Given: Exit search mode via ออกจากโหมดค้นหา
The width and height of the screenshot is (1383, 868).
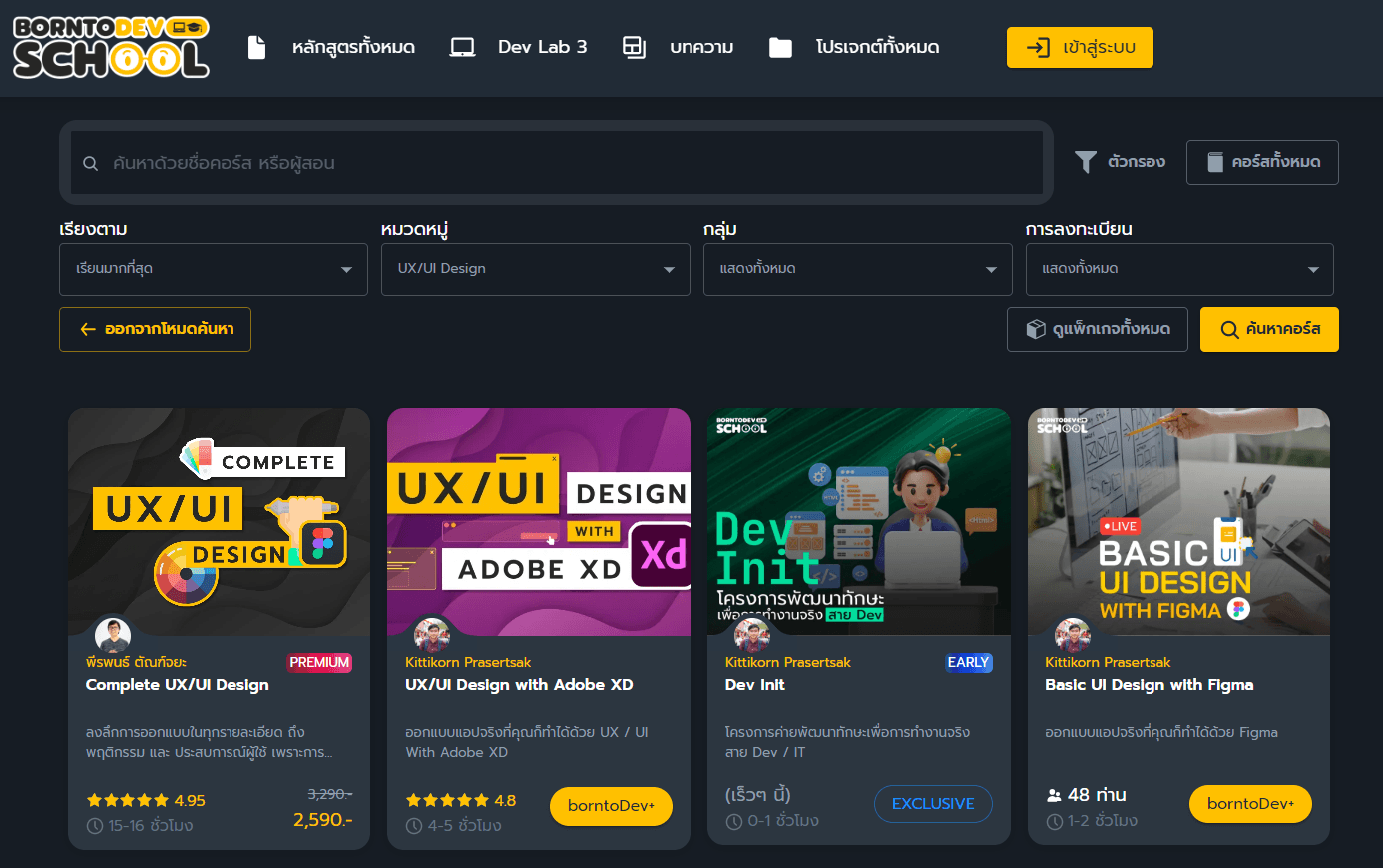Looking at the screenshot, I should pos(155,329).
